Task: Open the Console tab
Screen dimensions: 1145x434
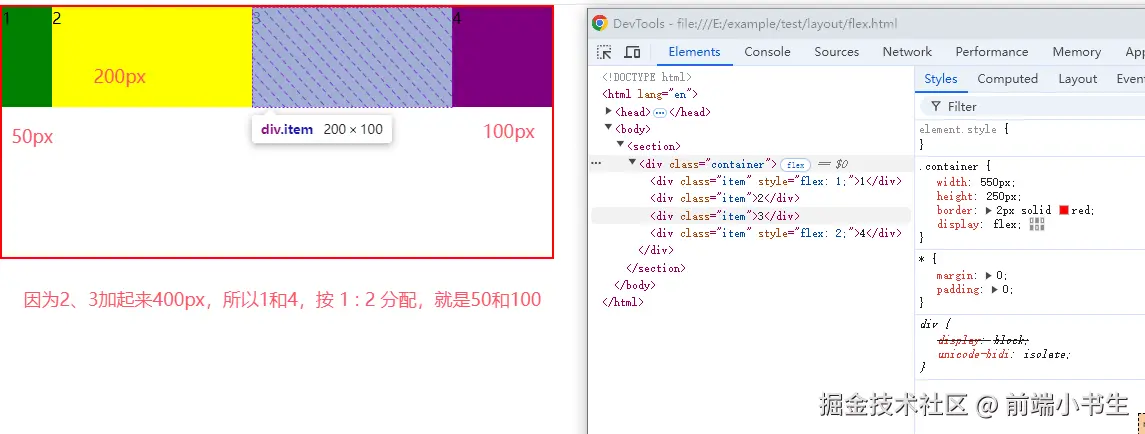Action: (x=767, y=52)
